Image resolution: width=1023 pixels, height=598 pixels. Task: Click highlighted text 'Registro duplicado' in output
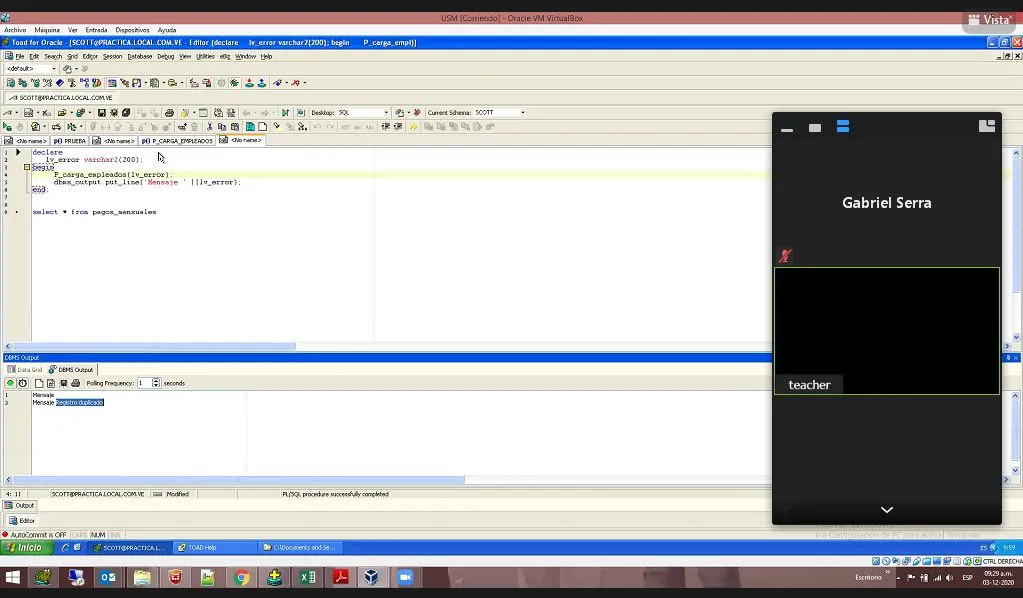click(80, 403)
